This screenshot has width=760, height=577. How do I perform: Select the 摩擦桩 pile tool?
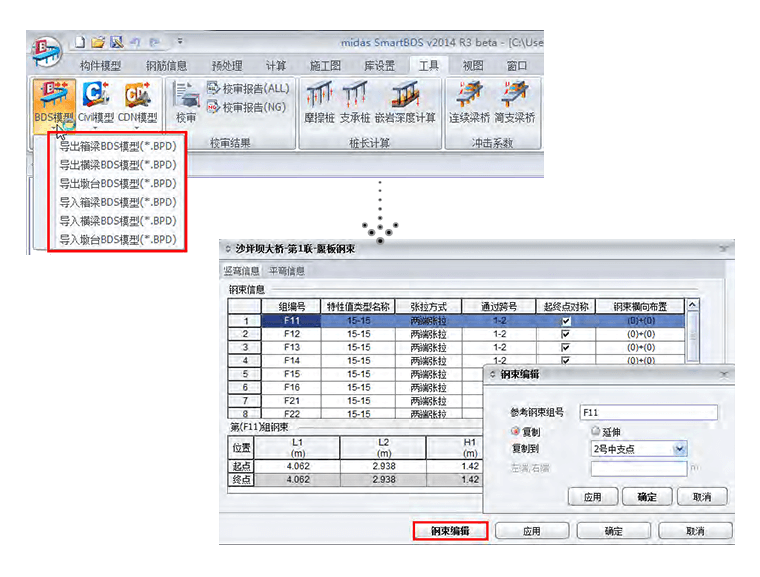[x=319, y=103]
